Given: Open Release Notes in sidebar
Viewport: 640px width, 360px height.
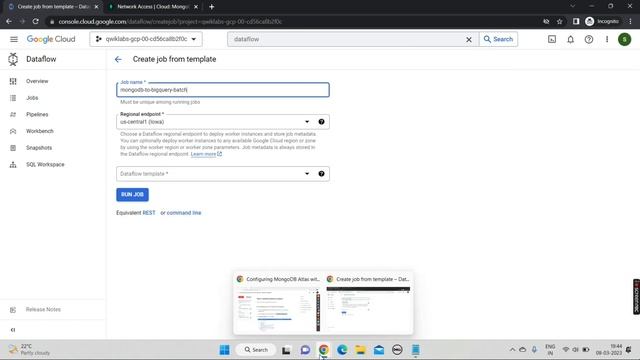Looking at the screenshot, I should 43,309.
